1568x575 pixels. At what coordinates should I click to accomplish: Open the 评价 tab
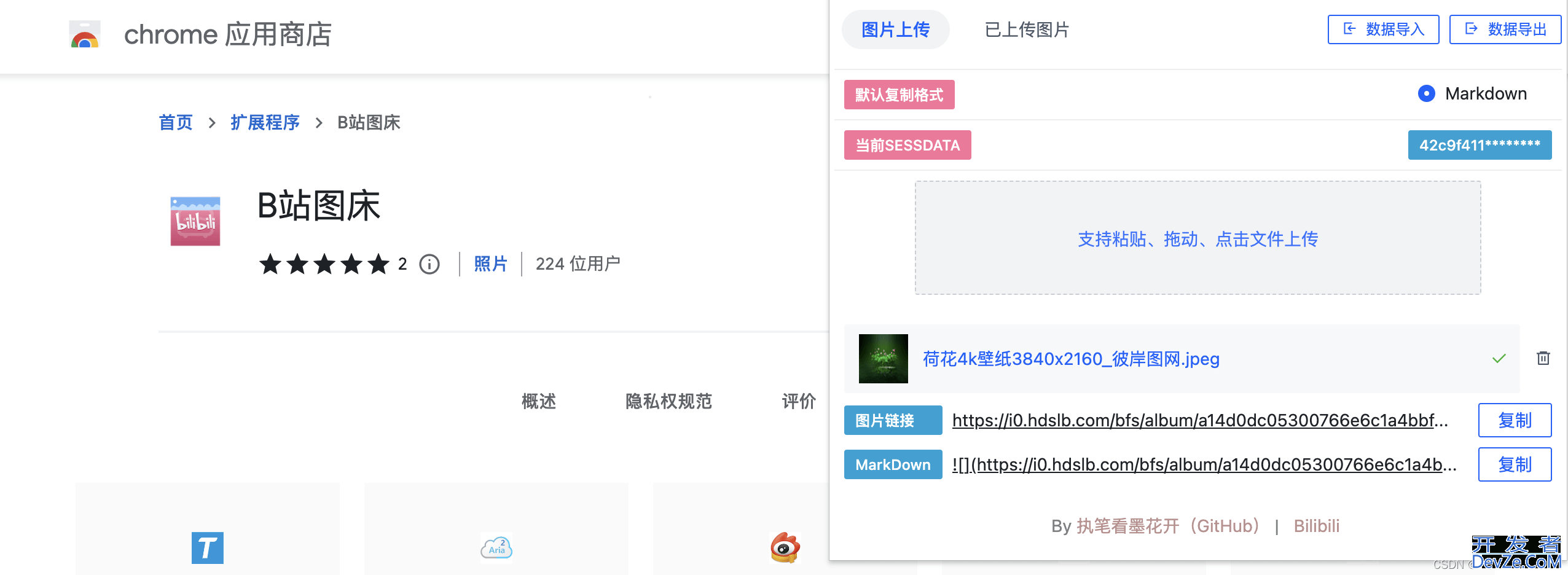coord(799,401)
